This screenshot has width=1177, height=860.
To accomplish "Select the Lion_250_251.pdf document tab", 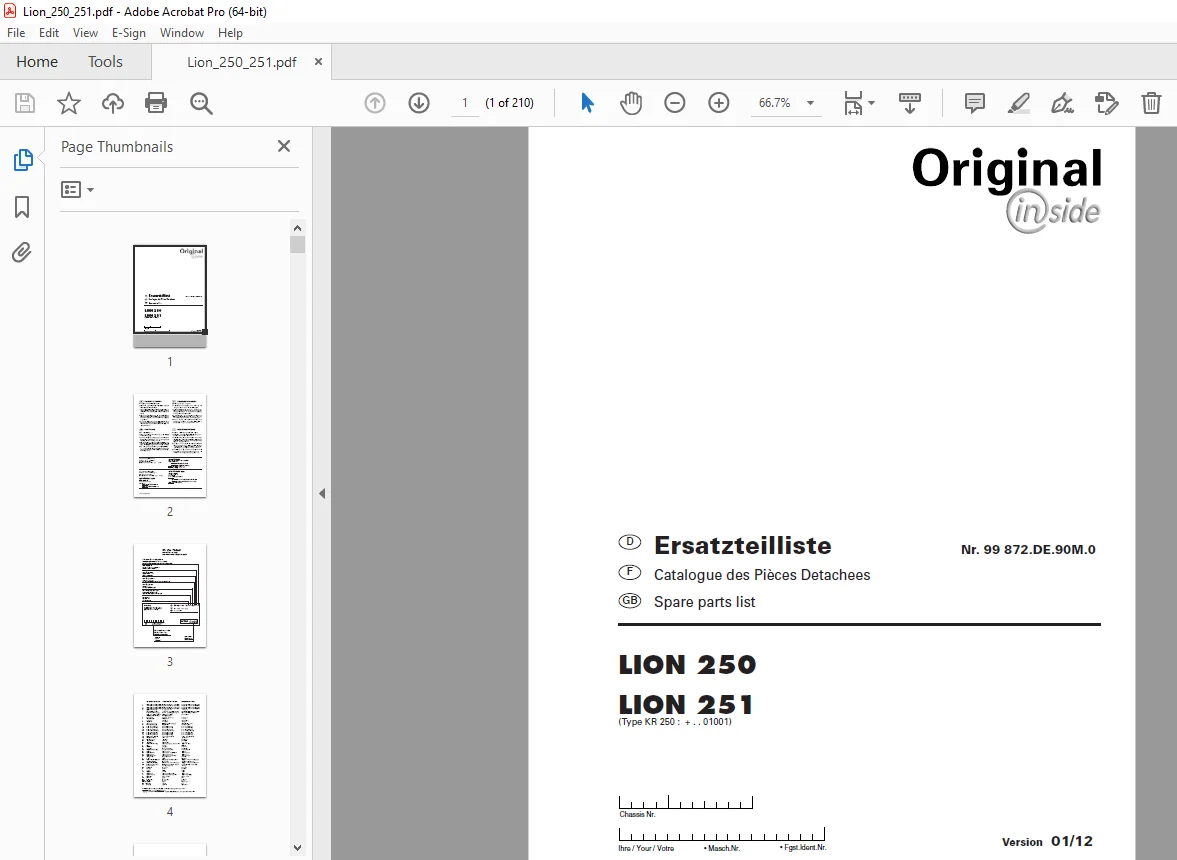I will point(242,62).
